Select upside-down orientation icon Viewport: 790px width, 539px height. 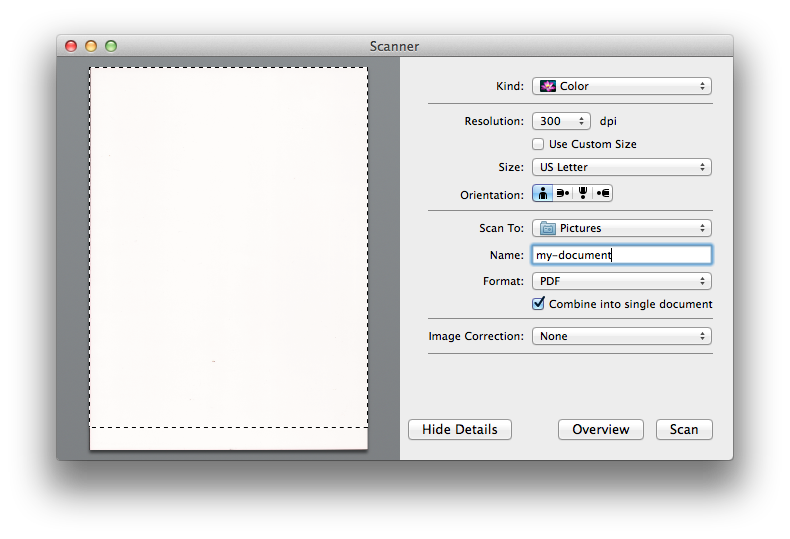(583, 193)
